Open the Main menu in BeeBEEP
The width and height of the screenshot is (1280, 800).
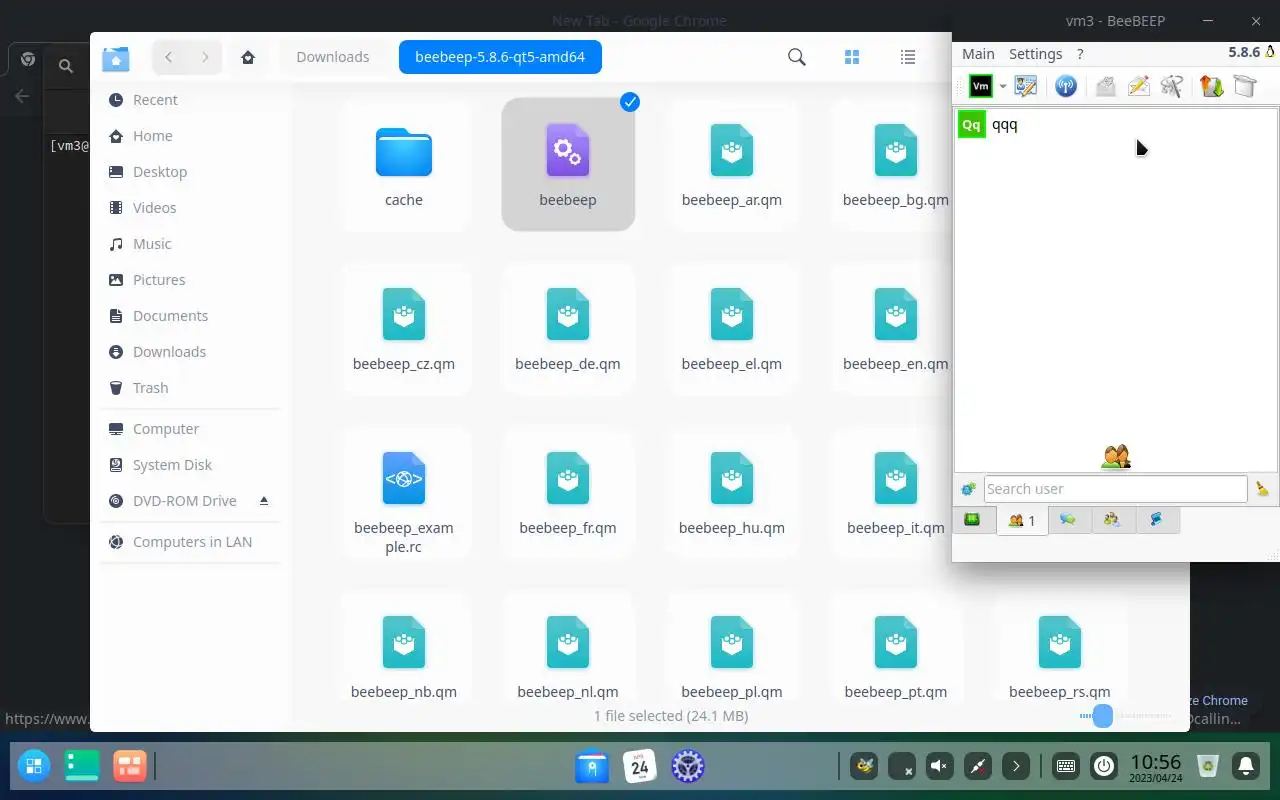pyautogui.click(x=978, y=54)
